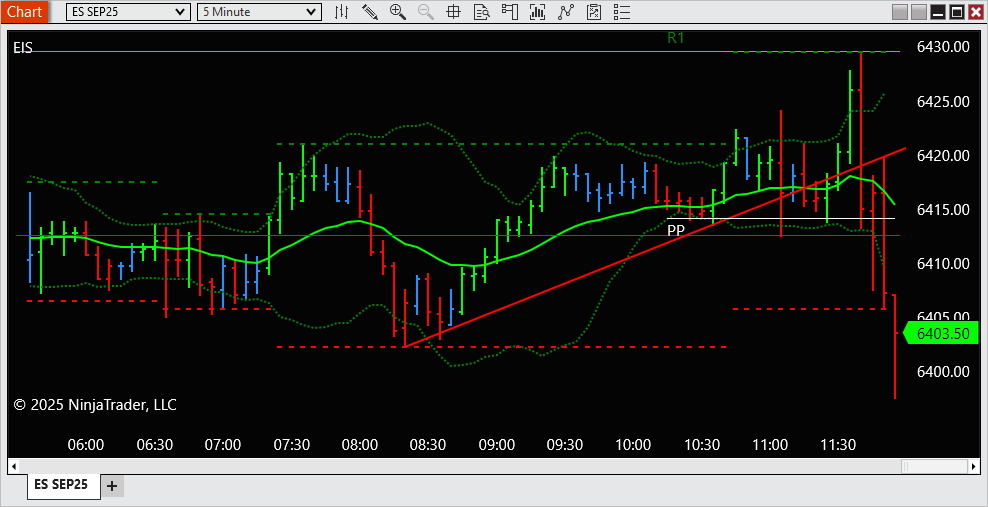This screenshot has height=507, width=988.
Task: Click the zoom out magnifier icon
Action: click(x=425, y=11)
